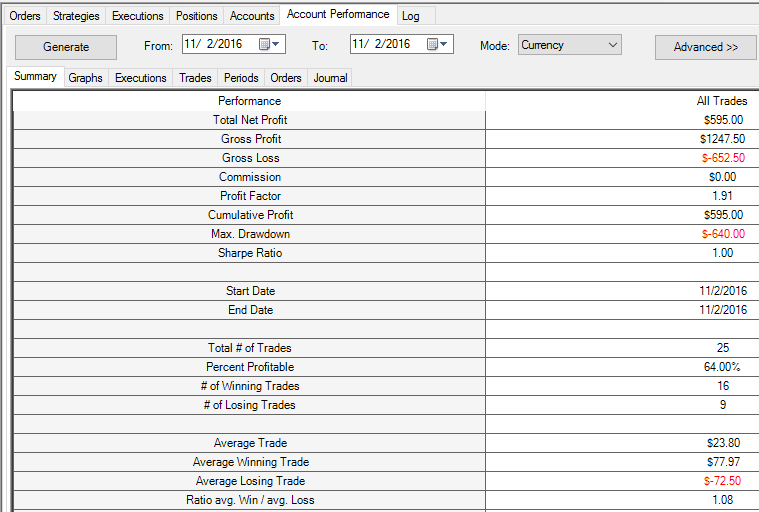
Task: Switch to the Orders top tab
Action: tap(25, 16)
